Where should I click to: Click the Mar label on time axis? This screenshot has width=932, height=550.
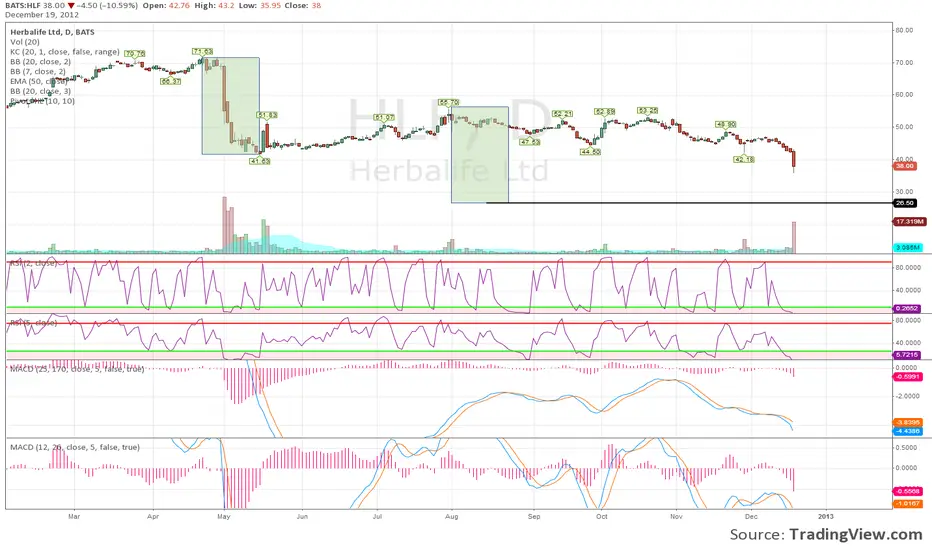tap(74, 517)
